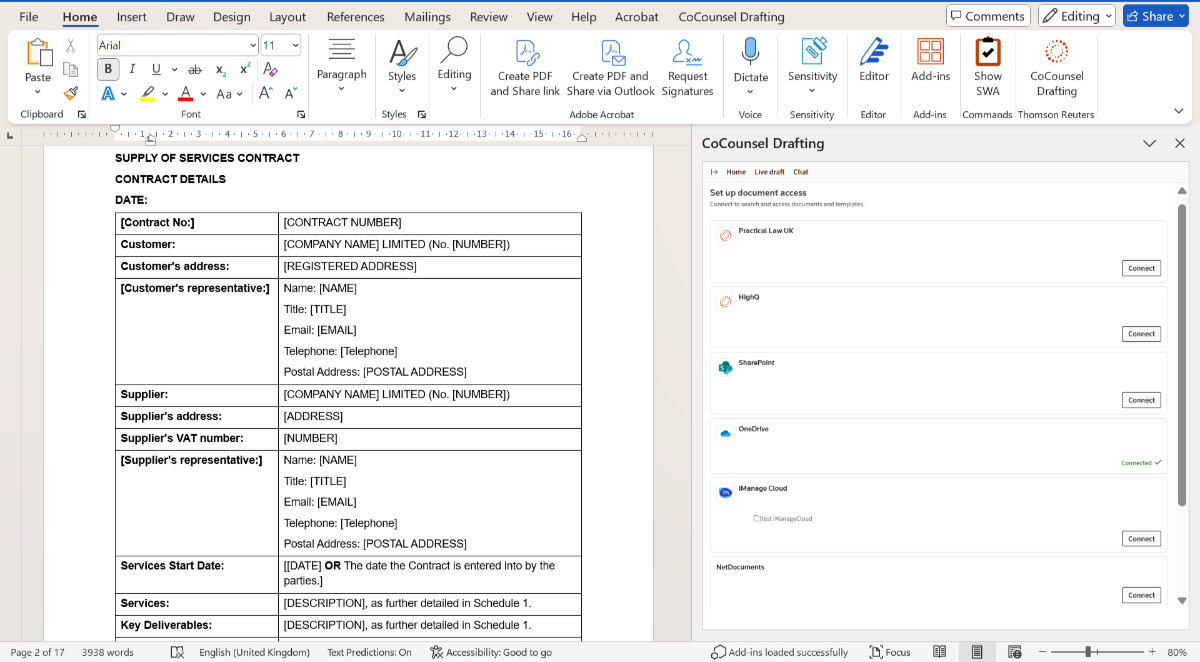Screen dimensions: 1200x662
Task: Connect HighQ source
Action: click(1141, 334)
